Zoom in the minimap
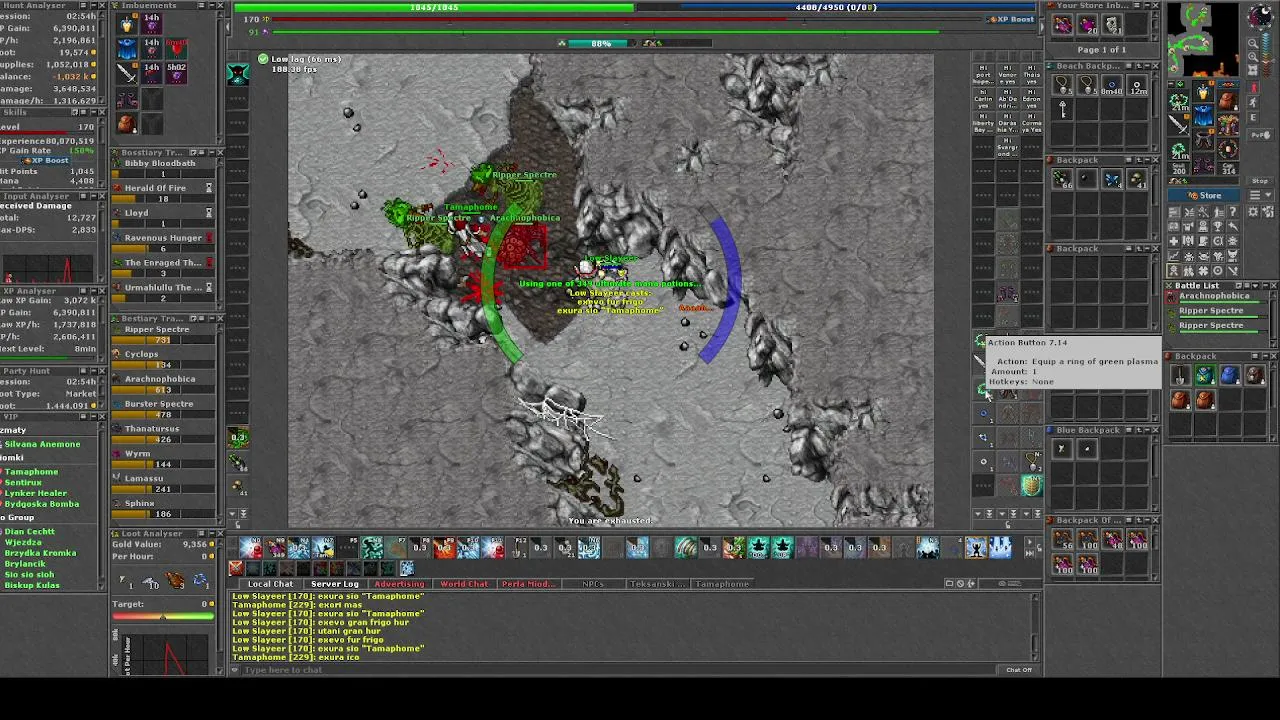 [x=1253, y=58]
